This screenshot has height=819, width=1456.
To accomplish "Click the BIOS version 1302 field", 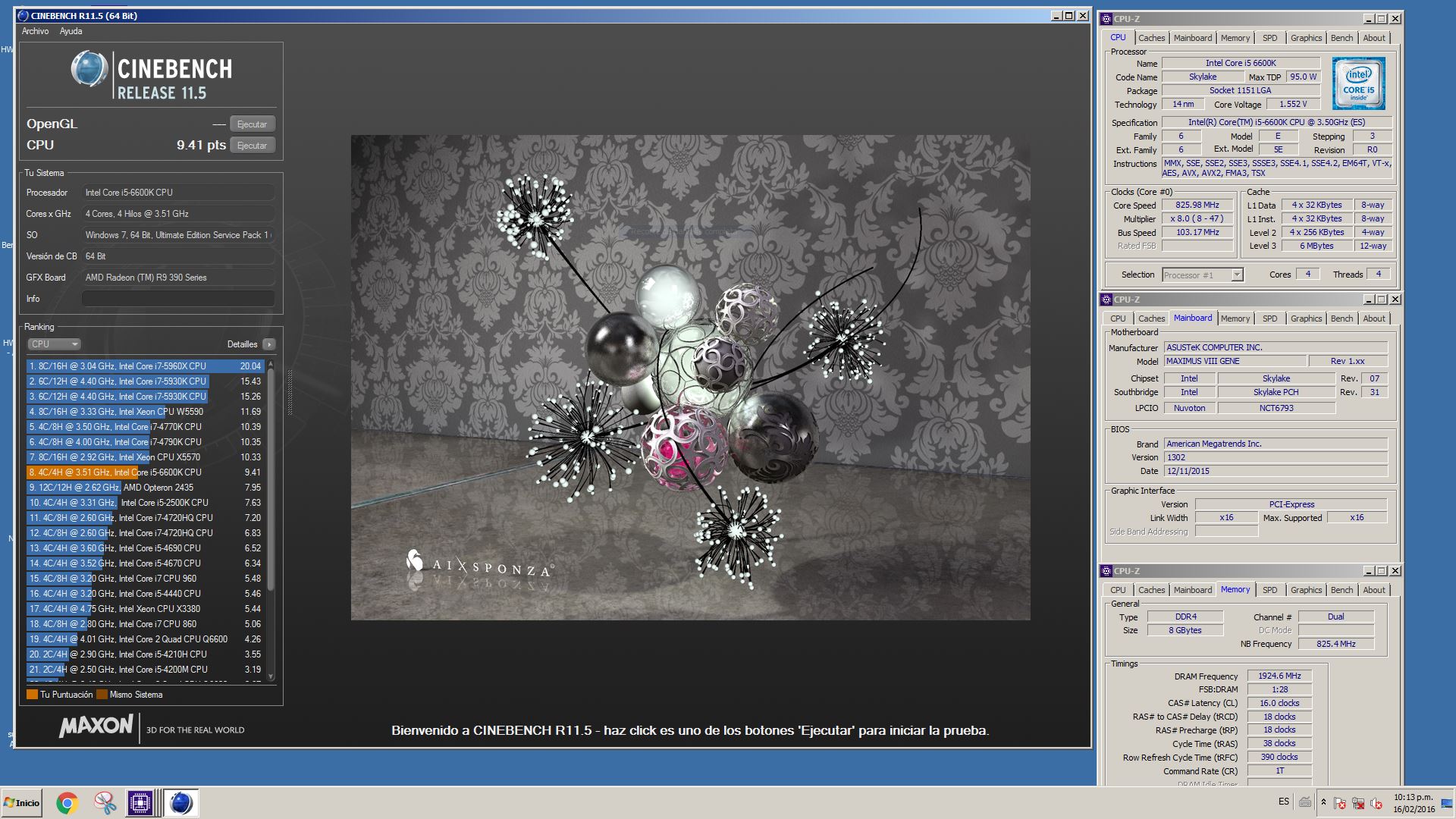I will [x=1276, y=457].
